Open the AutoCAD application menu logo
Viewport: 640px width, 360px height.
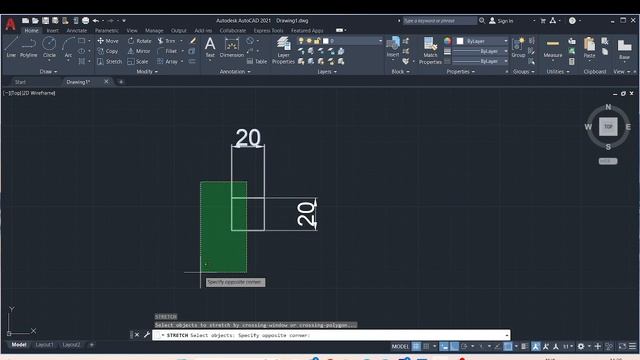point(10,24)
